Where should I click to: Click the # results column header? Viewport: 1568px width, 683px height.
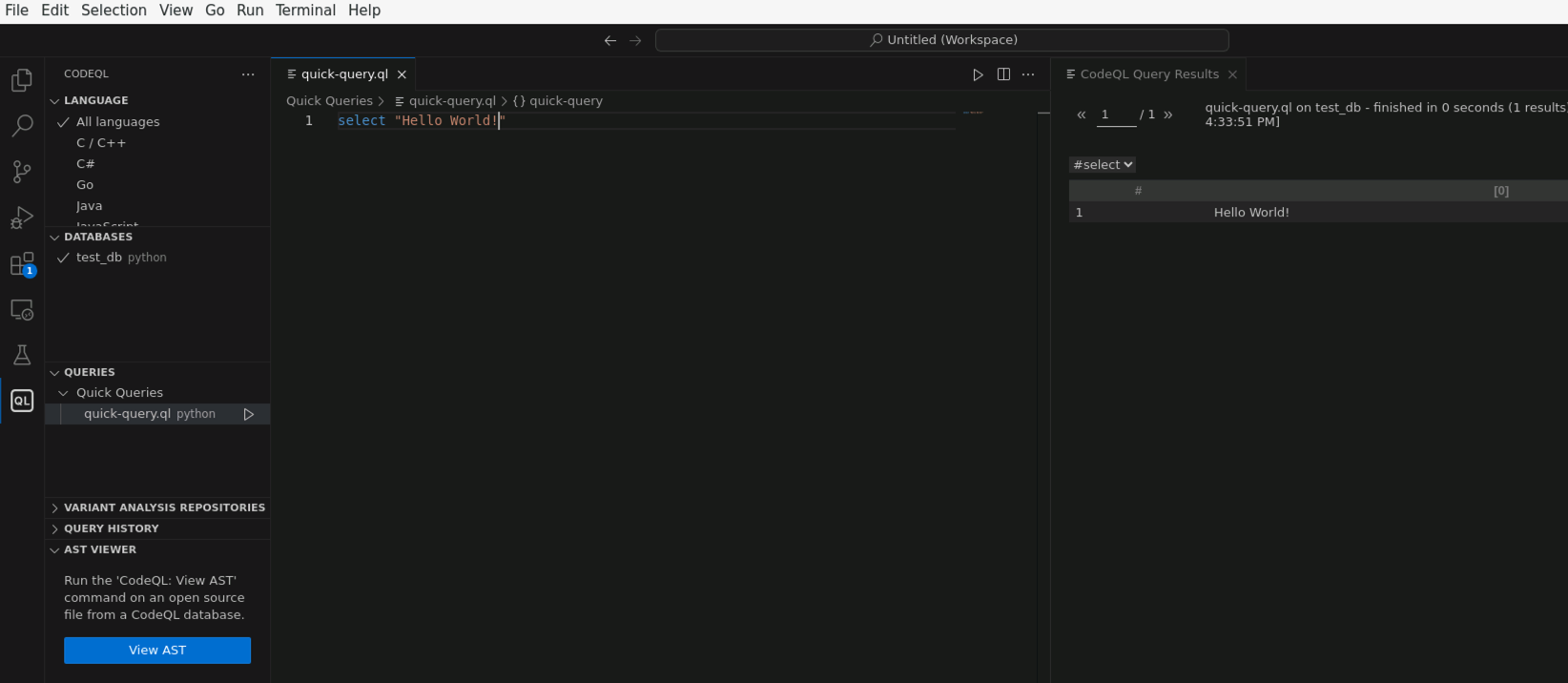1138,191
